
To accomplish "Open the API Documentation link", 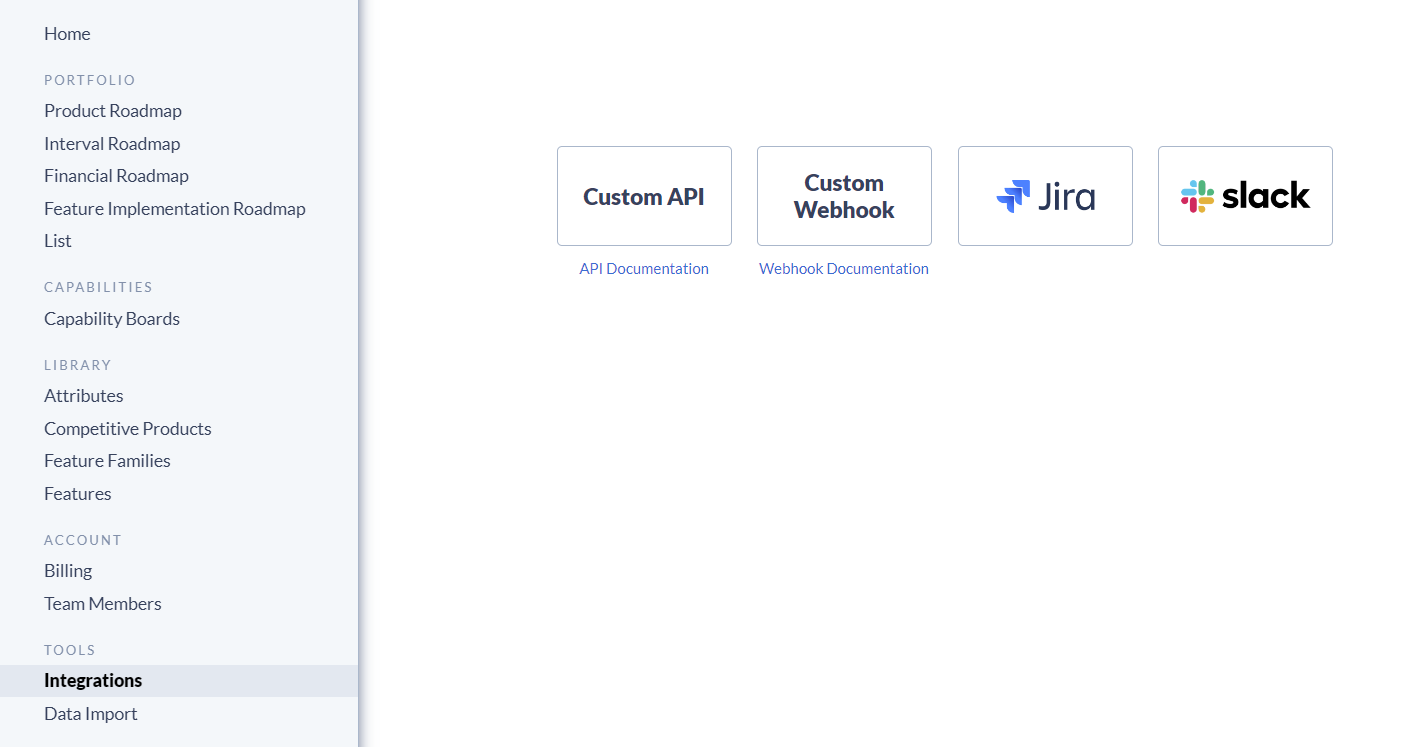I will [x=644, y=269].
